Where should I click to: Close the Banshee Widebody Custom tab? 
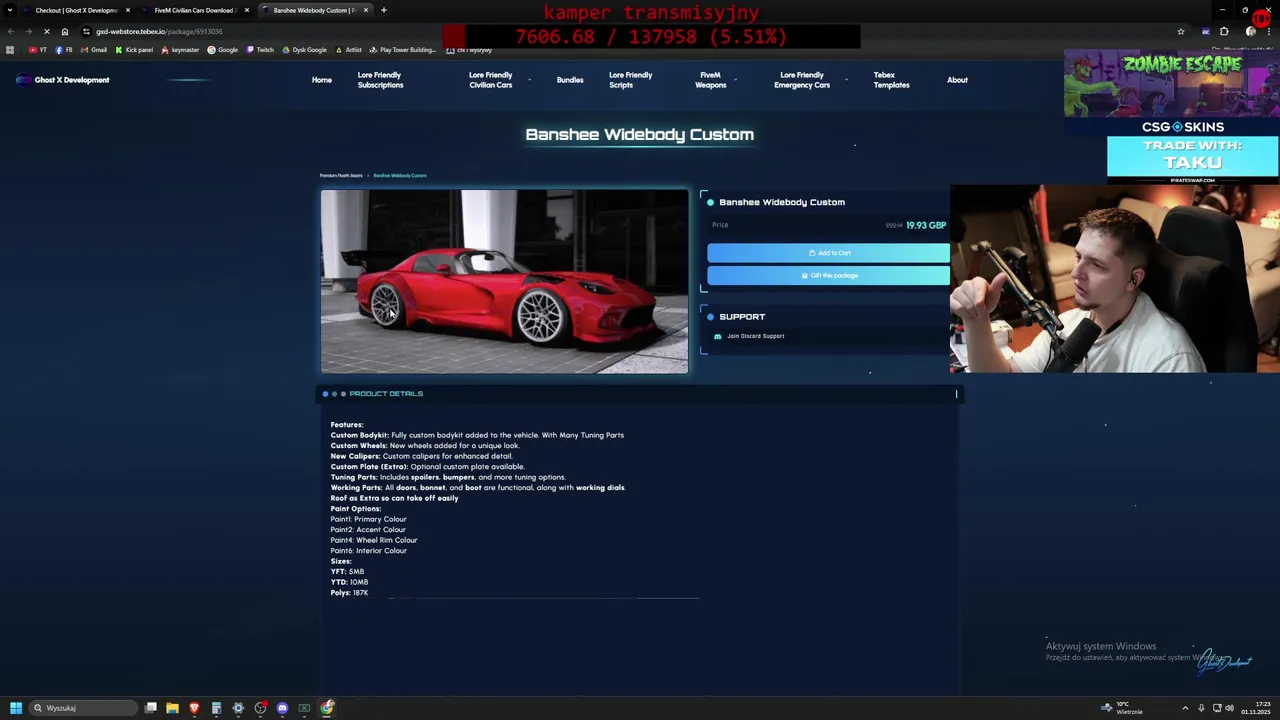click(365, 10)
